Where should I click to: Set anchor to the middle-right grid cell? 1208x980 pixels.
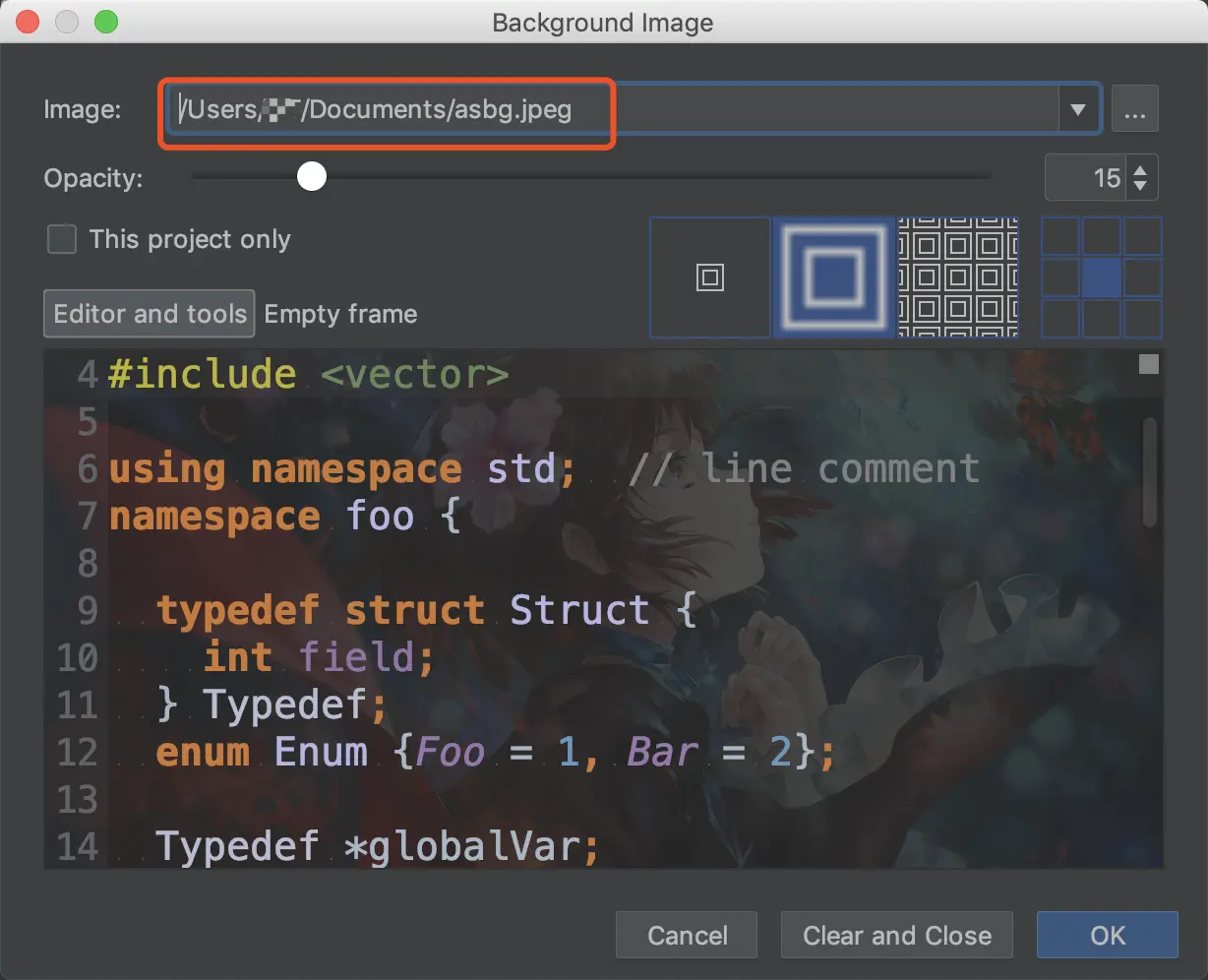(1143, 277)
